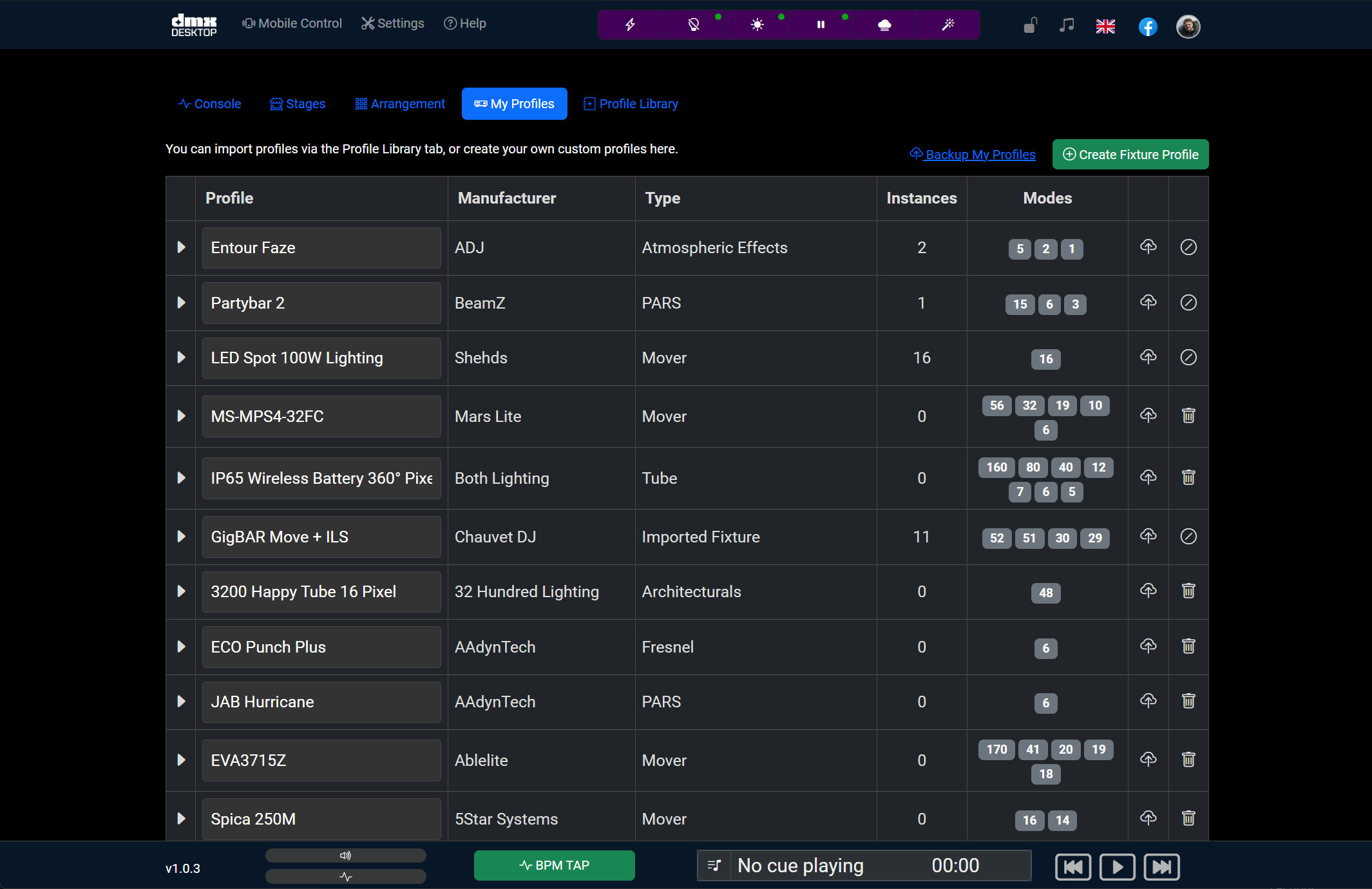Open the music note audio control
The width and height of the screenshot is (1372, 889).
(x=1066, y=26)
